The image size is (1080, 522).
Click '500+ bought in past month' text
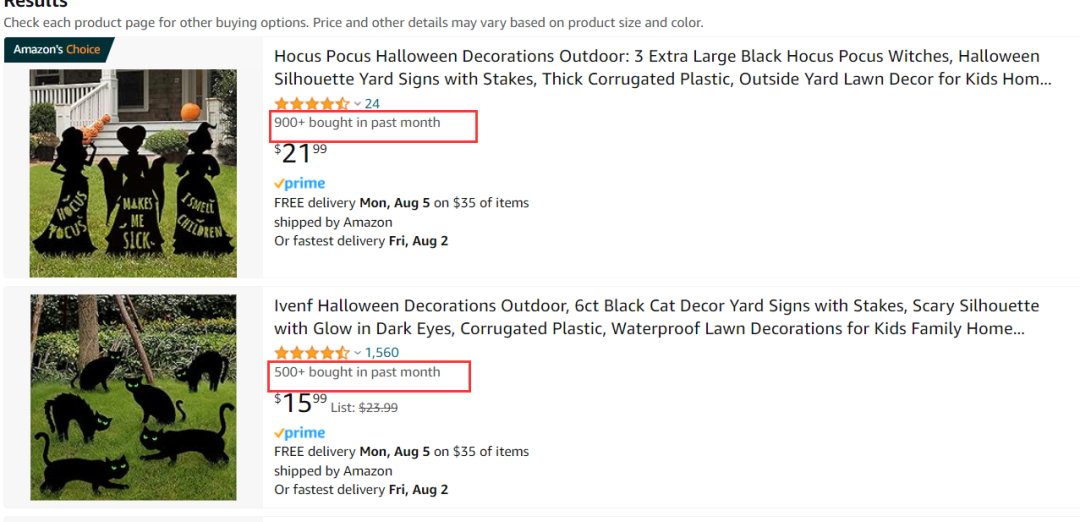[x=357, y=373]
